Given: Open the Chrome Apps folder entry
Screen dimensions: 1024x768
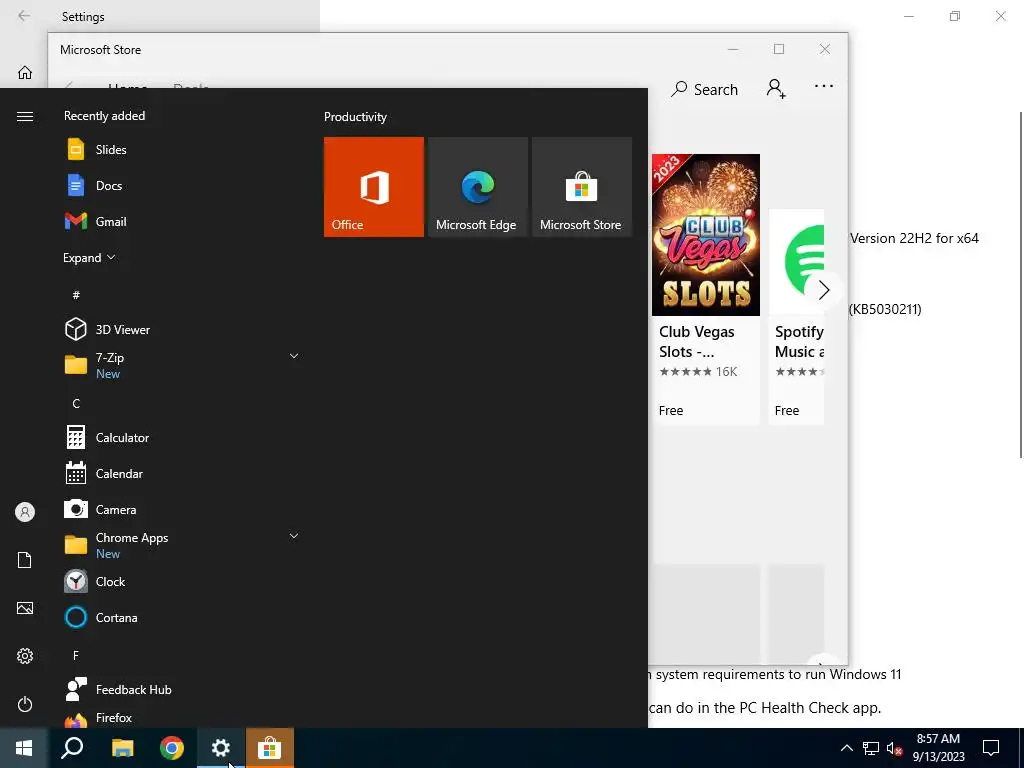Looking at the screenshot, I should [x=183, y=545].
